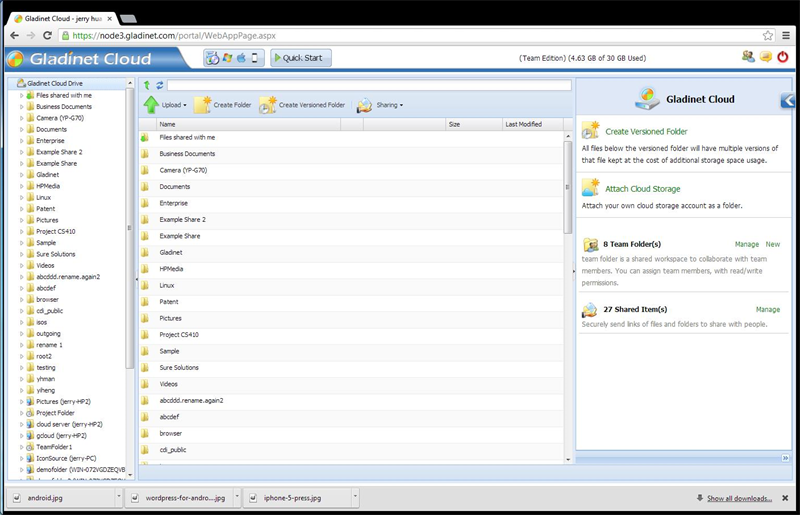Click the browser bookmark star icon

coord(767,36)
